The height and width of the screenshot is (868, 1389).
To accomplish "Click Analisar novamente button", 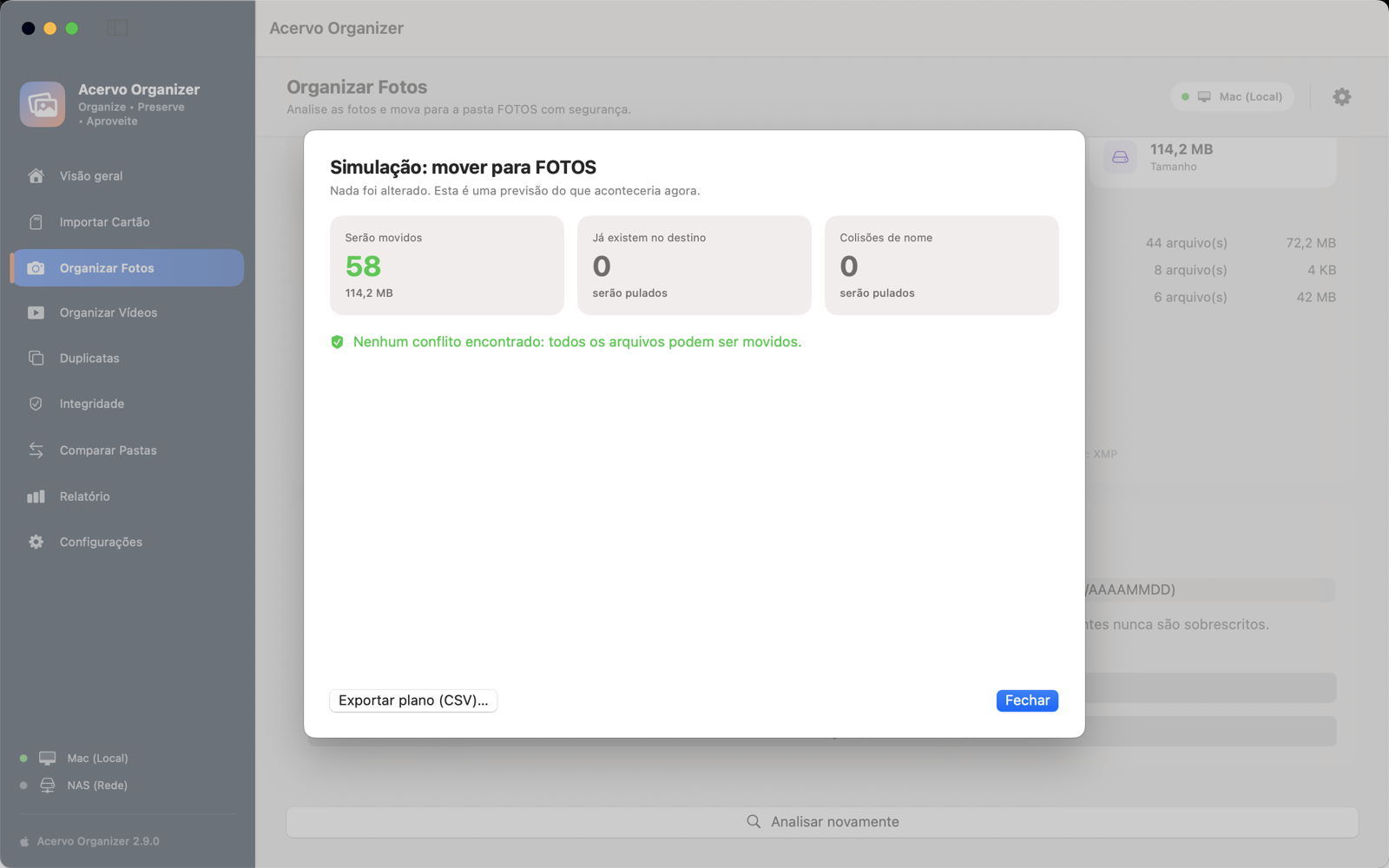I will pos(822,822).
